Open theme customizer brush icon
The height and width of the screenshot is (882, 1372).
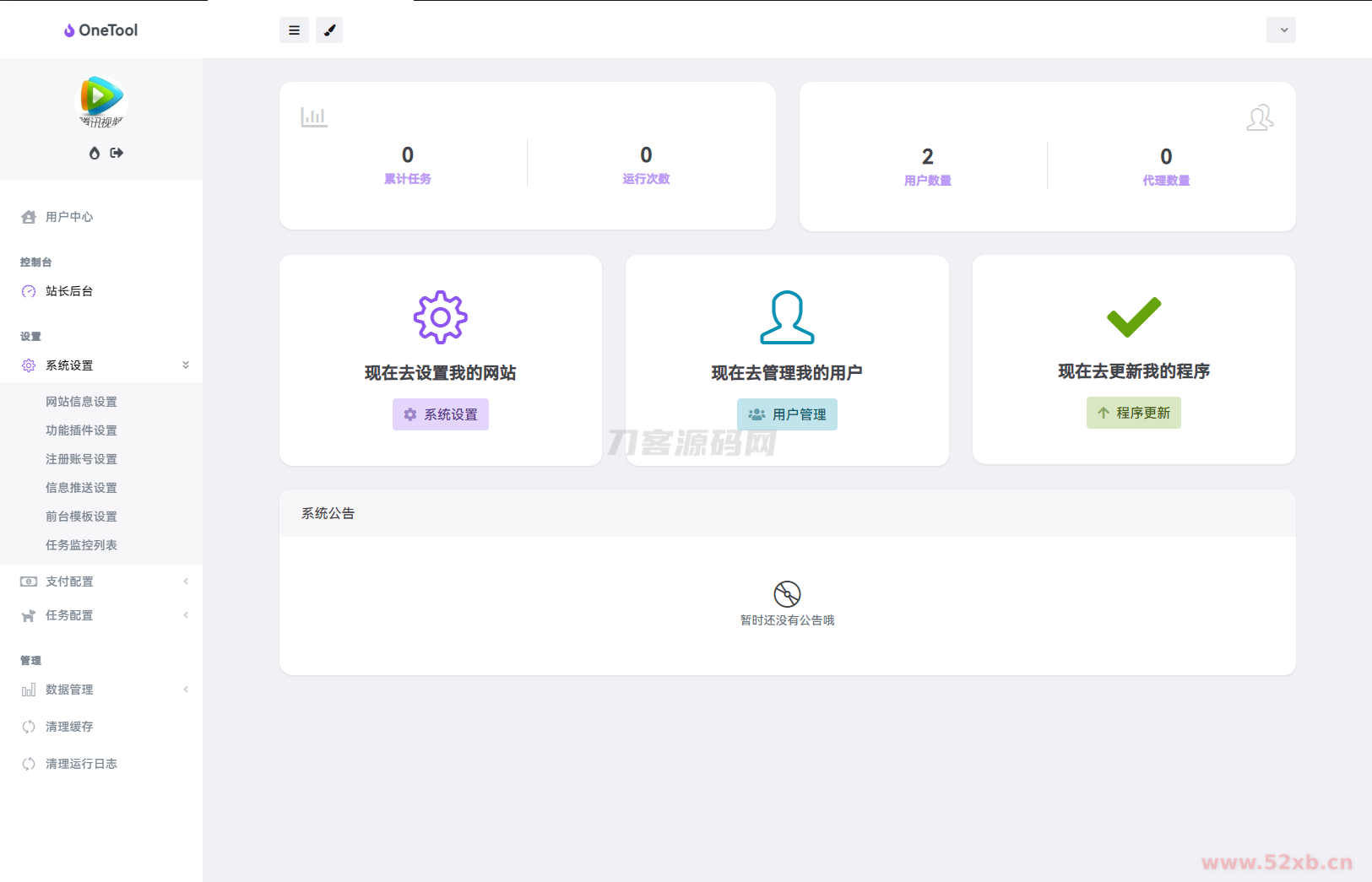[x=329, y=30]
